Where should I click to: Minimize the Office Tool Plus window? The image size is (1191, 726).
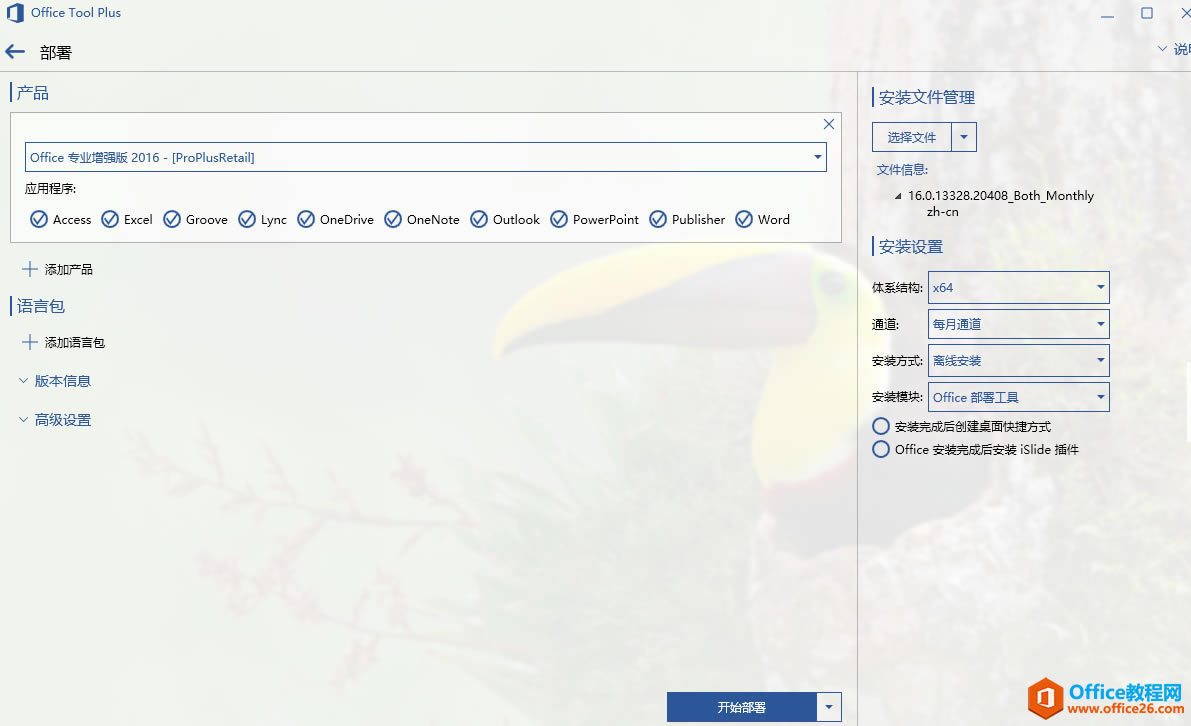(1107, 14)
